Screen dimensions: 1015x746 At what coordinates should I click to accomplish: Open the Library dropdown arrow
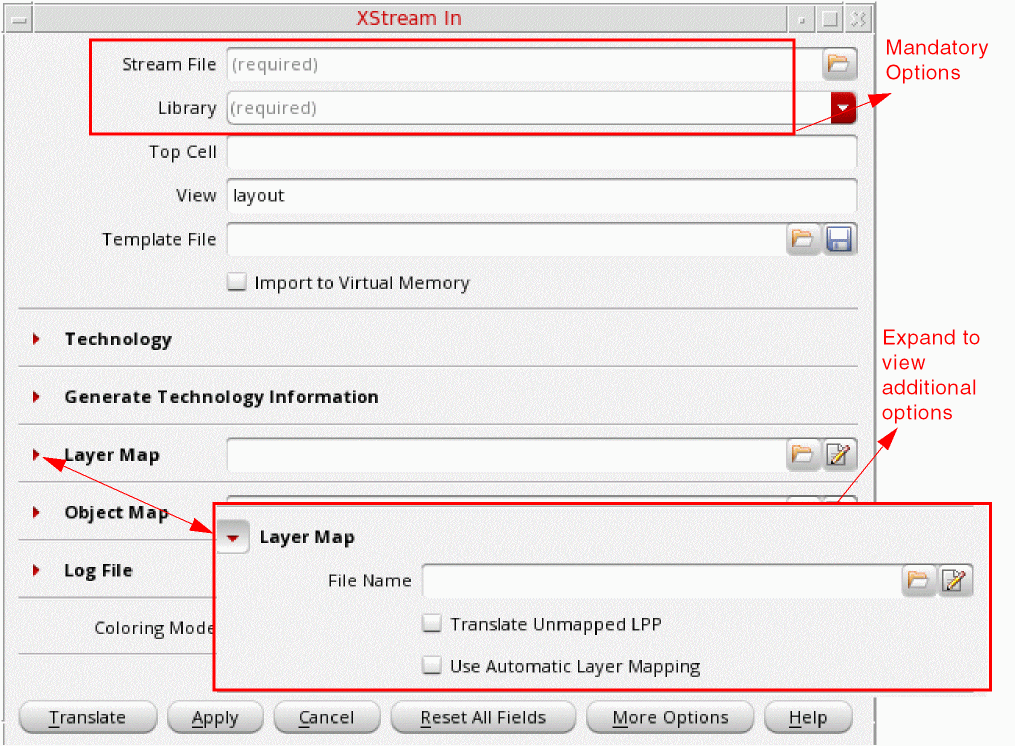843,108
